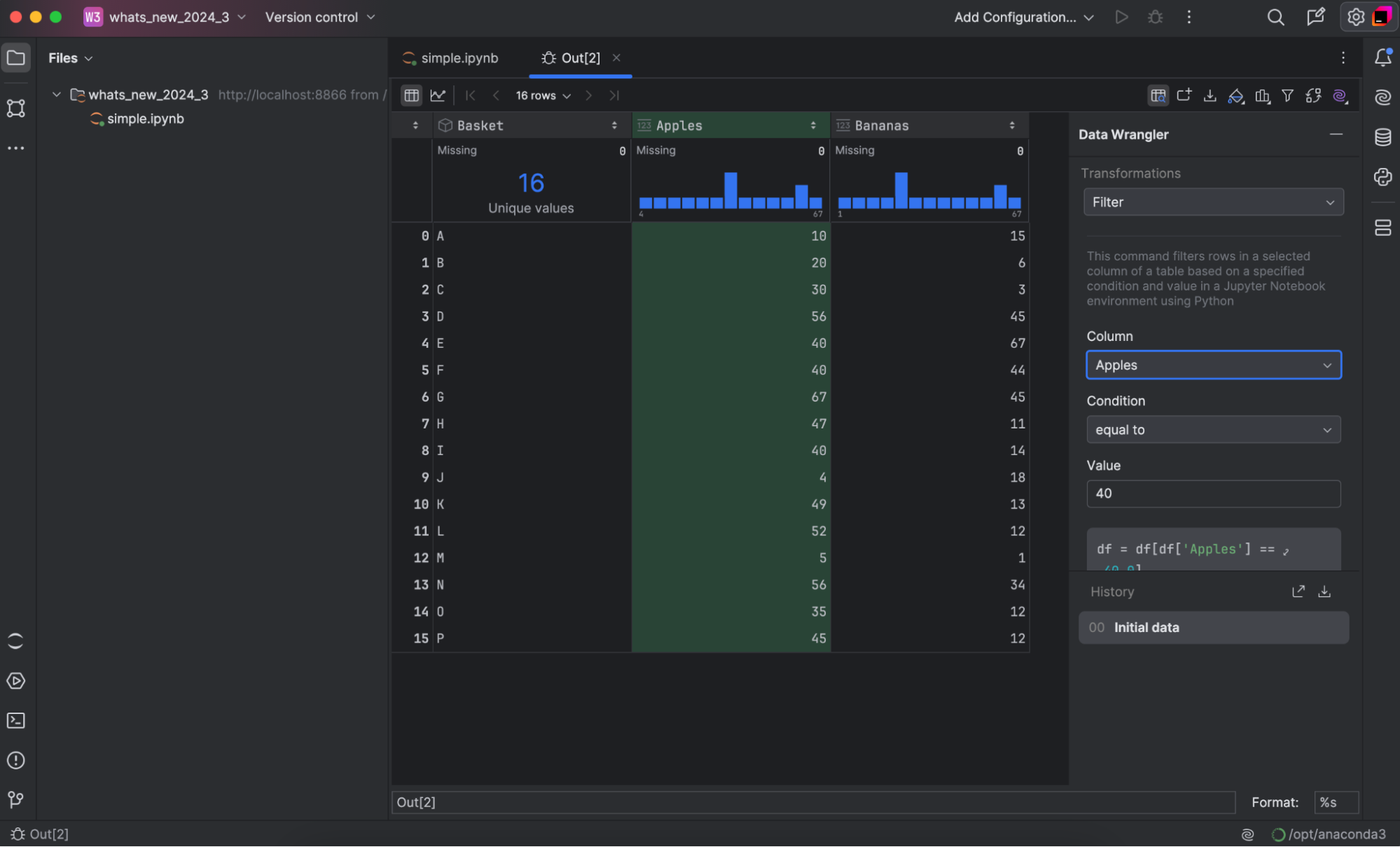Open the table coloring paint bucket
This screenshot has width=1400, height=847.
tap(1236, 96)
